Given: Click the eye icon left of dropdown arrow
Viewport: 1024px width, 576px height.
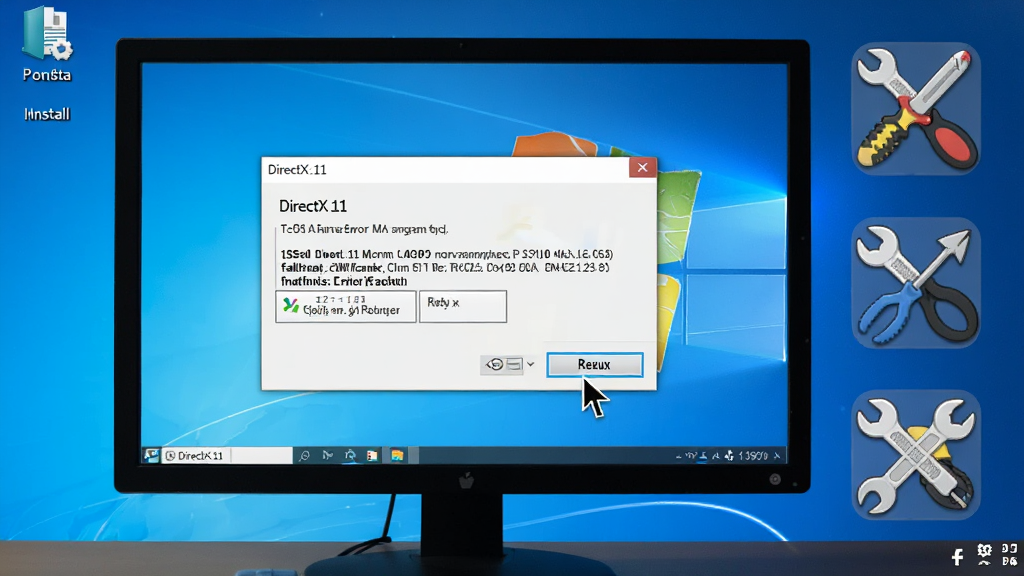Looking at the screenshot, I should pyautogui.click(x=495, y=364).
